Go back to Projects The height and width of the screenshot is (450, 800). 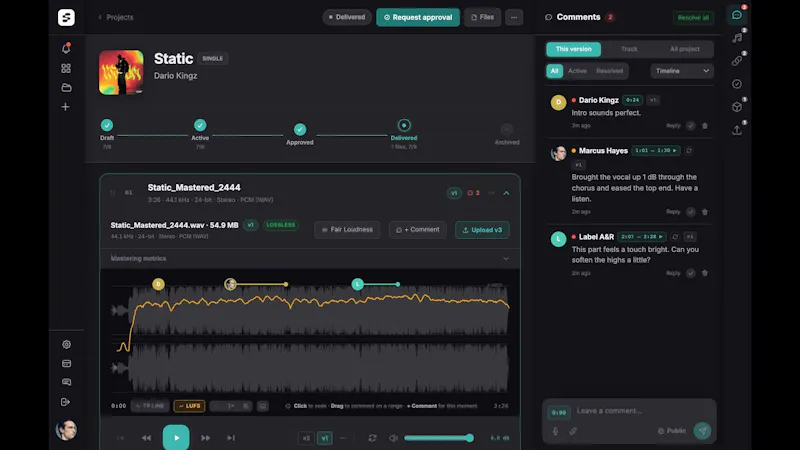(x=116, y=17)
